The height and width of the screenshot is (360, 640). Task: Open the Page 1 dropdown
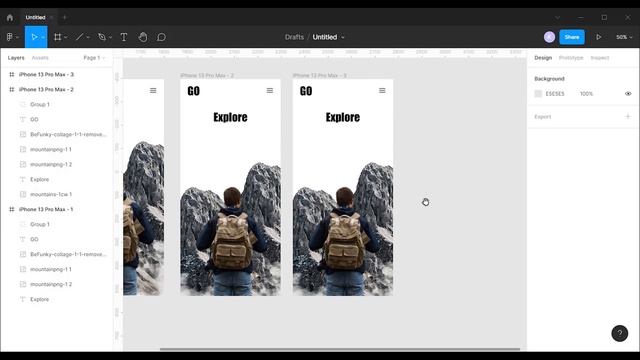point(94,58)
